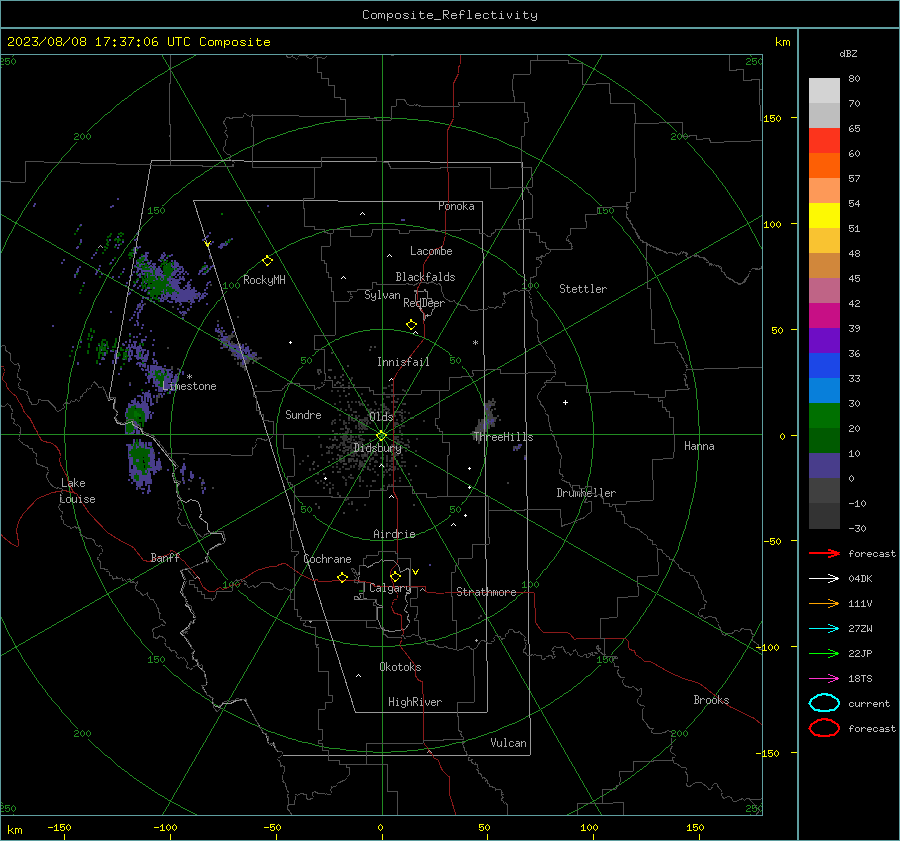Click the Stettler city label
Viewport: 900px width, 841px height.
pyautogui.click(x=583, y=289)
